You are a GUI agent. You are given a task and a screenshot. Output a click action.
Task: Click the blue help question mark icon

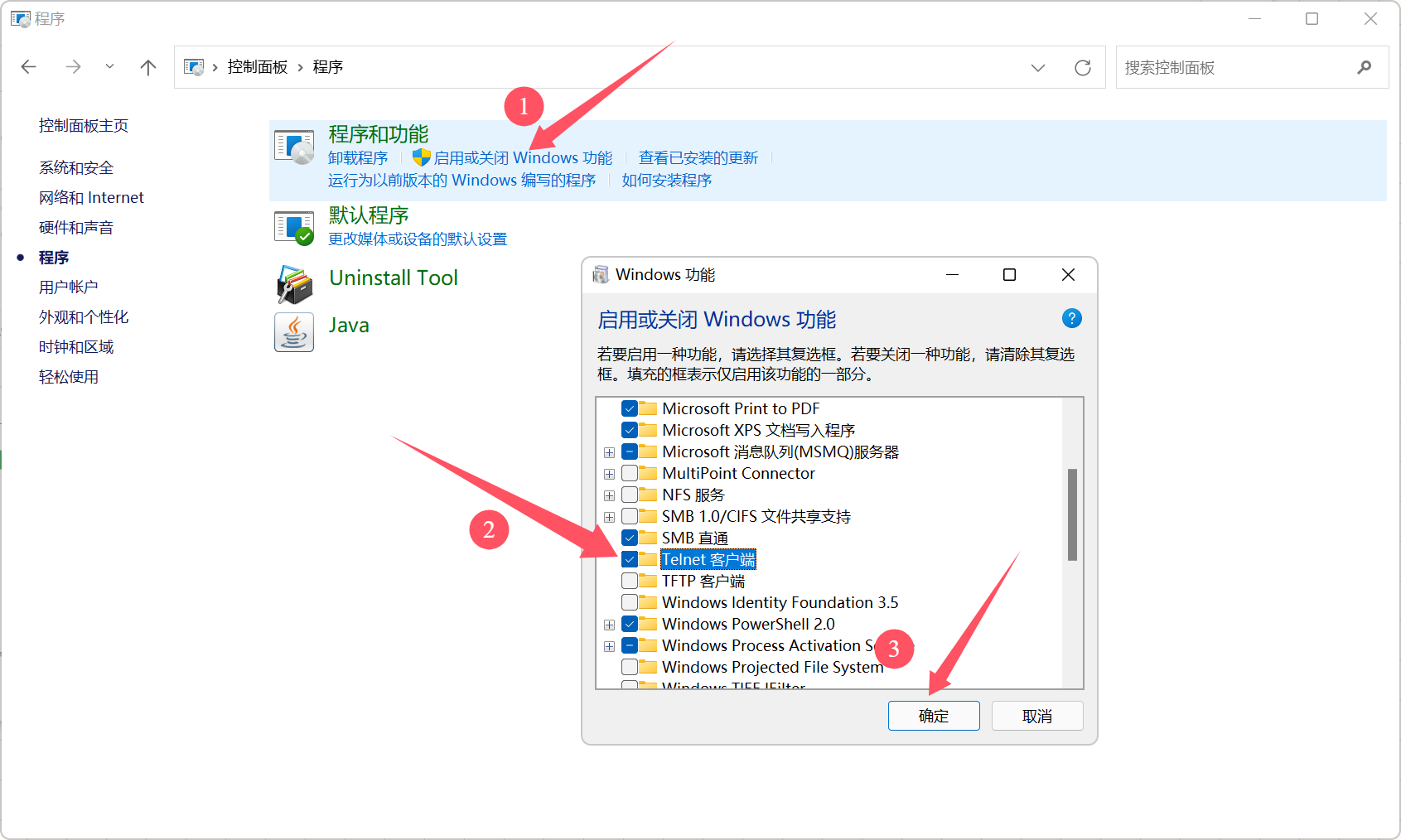pos(1071,318)
